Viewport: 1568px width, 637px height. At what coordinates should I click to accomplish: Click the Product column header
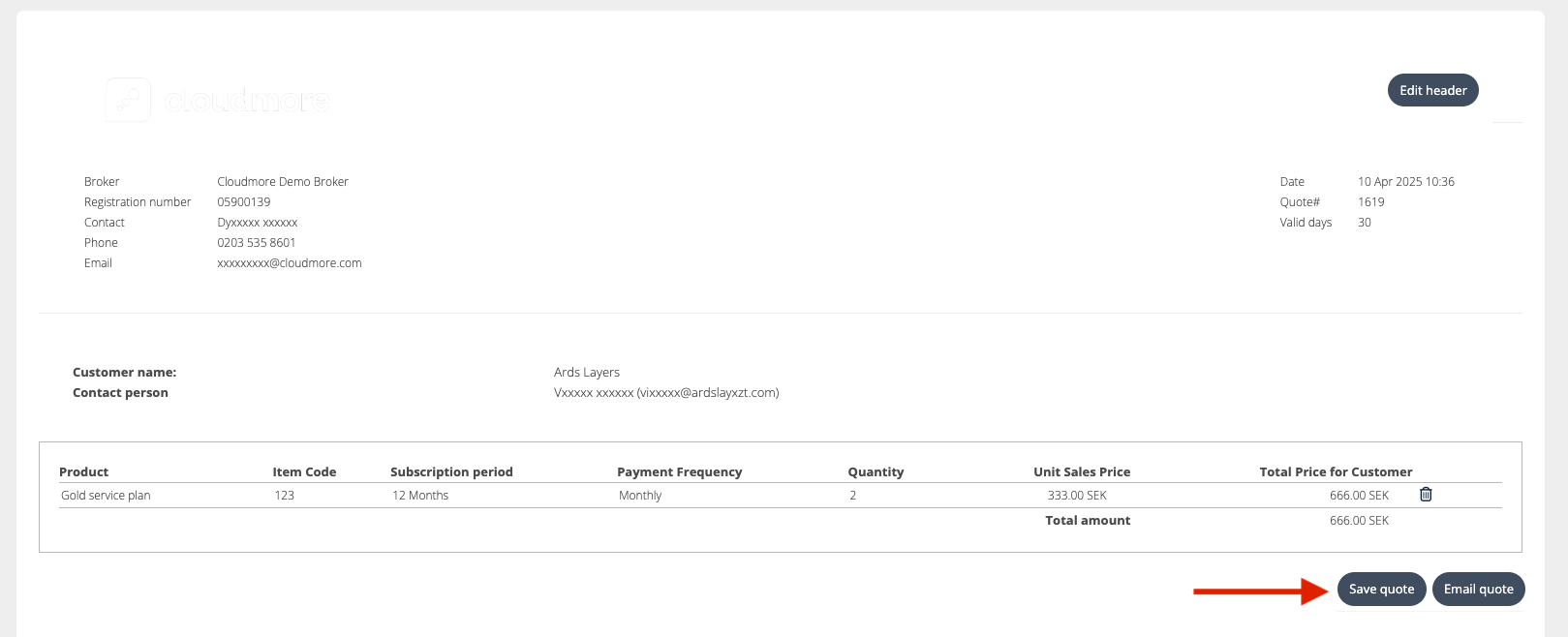point(84,472)
